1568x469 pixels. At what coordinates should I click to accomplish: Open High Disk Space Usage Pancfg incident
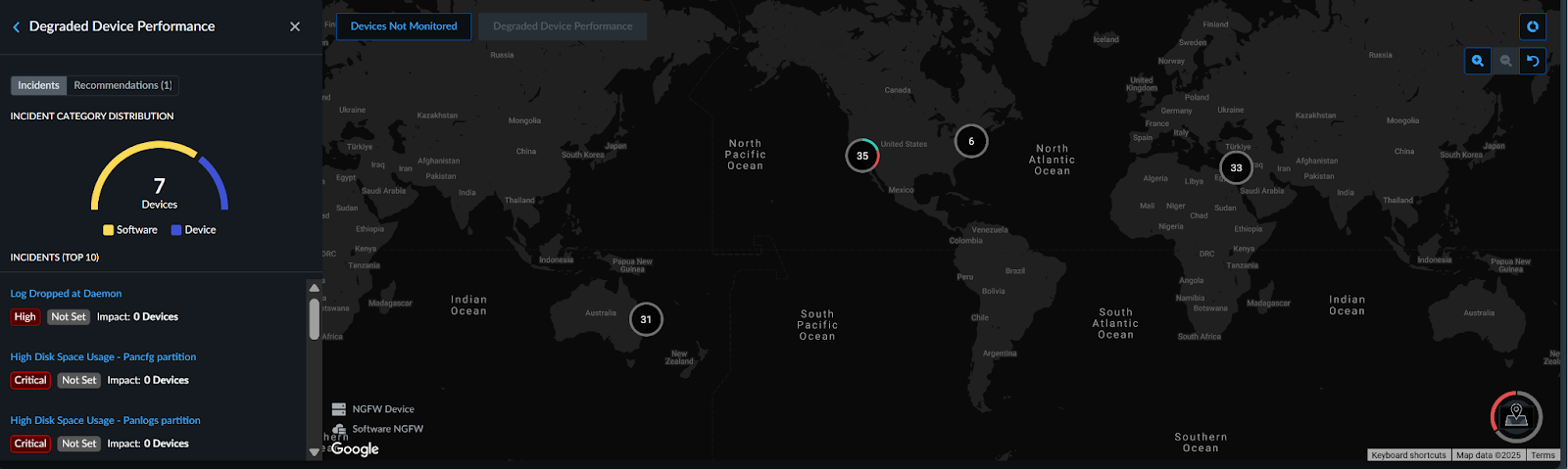103,357
